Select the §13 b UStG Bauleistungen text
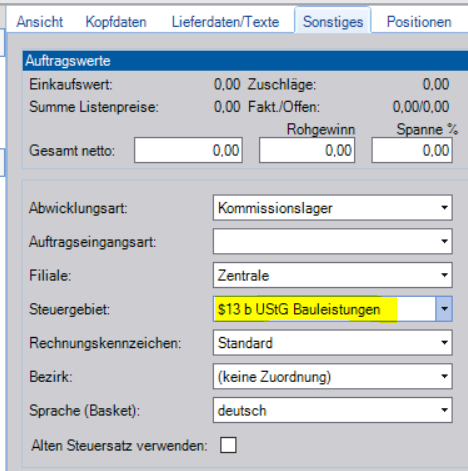 click(x=299, y=309)
